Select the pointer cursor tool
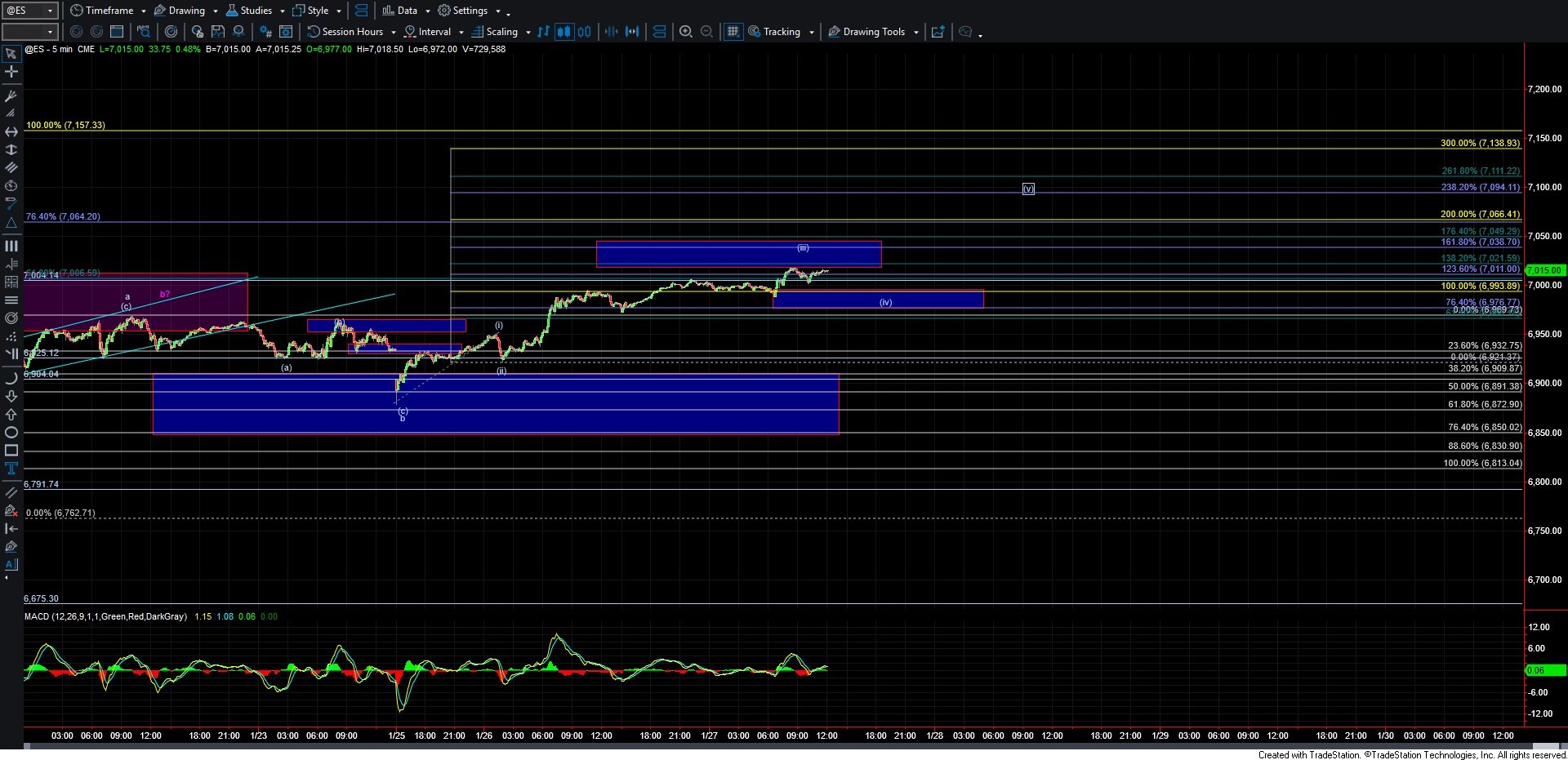This screenshot has width=1568, height=760. [x=11, y=54]
